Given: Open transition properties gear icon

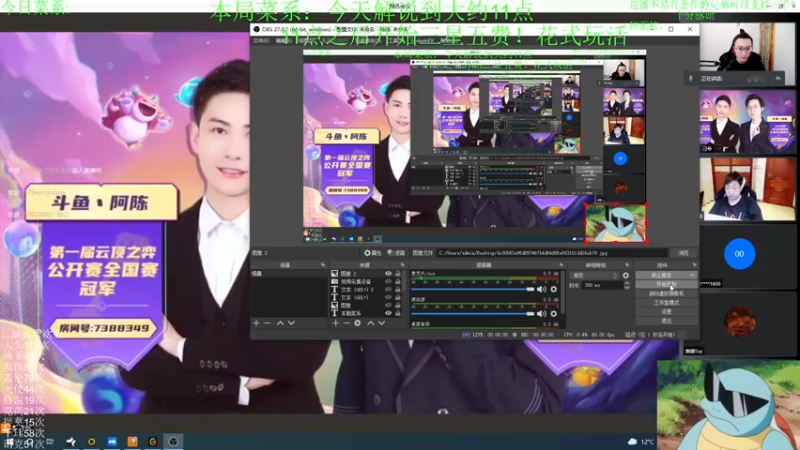Looking at the screenshot, I should tap(626, 276).
